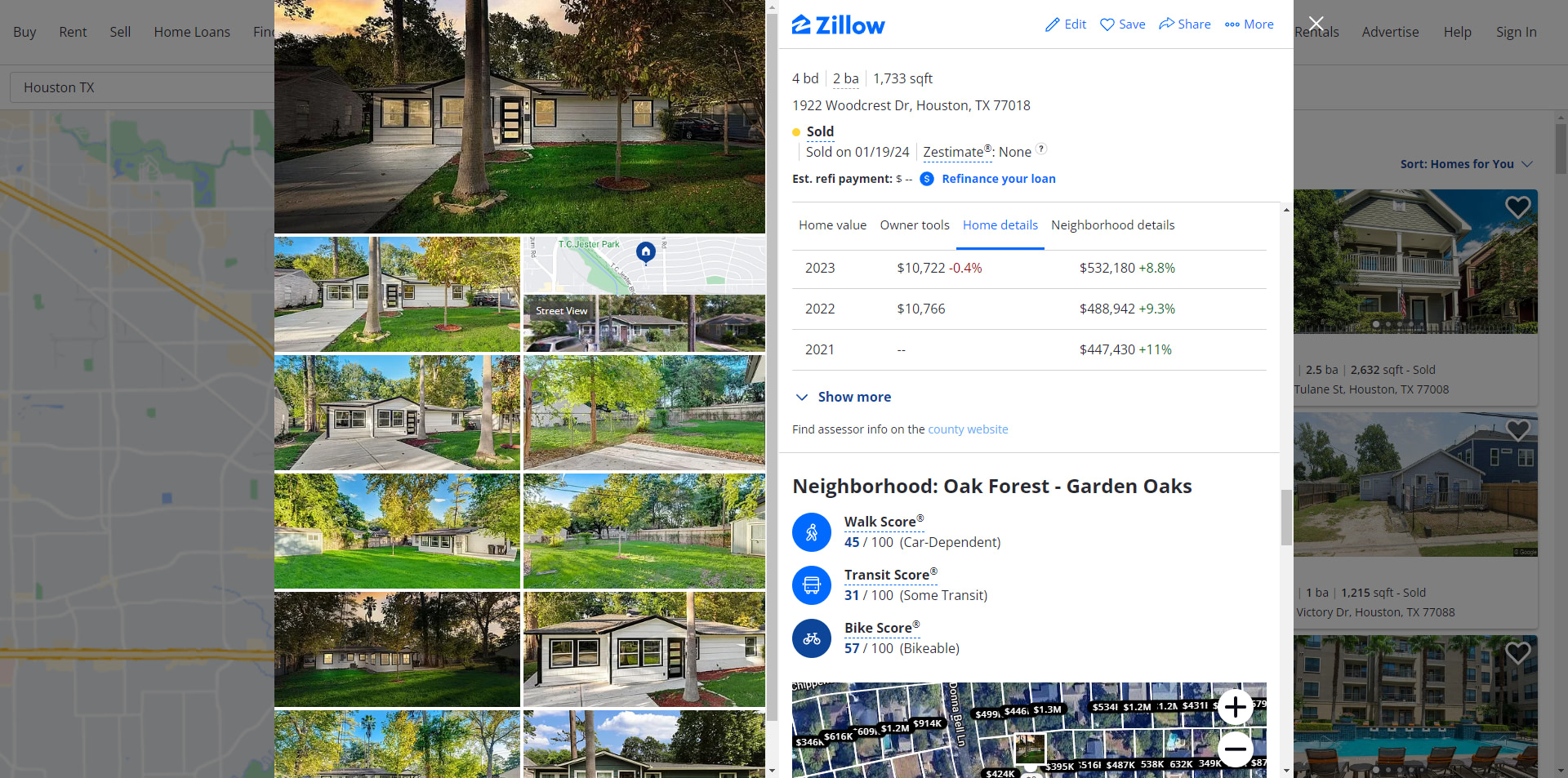This screenshot has height=778, width=1568.
Task: Click the Sold status label
Action: point(820,131)
